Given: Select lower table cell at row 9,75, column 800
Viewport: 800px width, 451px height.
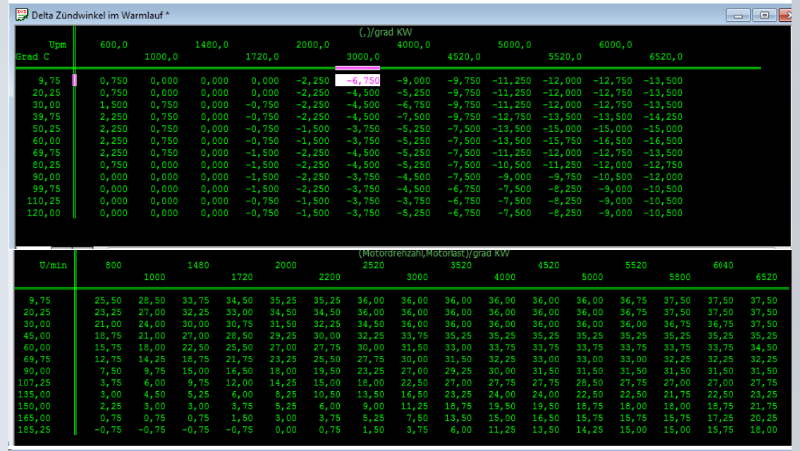Looking at the screenshot, I should [x=107, y=299].
